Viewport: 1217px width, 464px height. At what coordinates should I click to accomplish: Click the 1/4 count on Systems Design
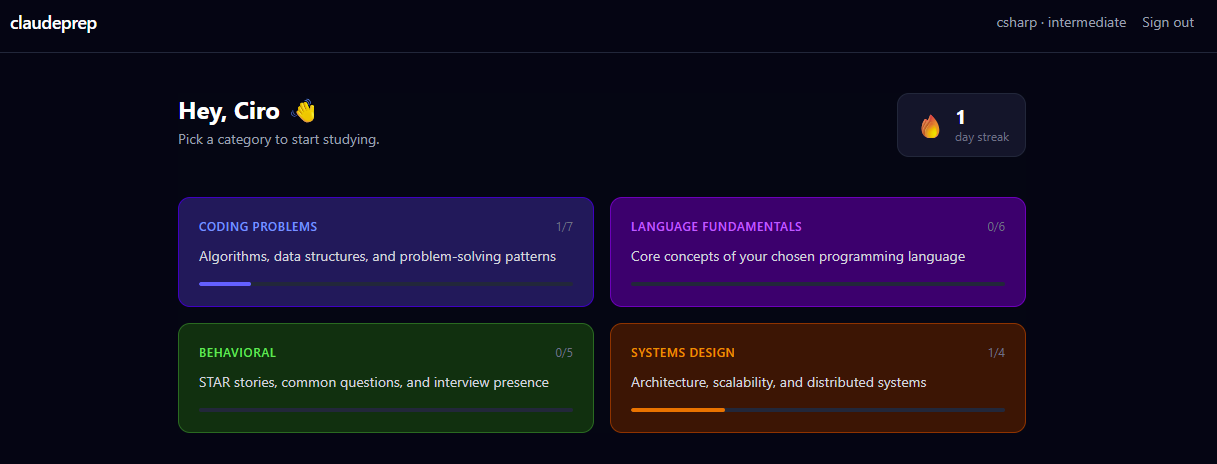996,353
